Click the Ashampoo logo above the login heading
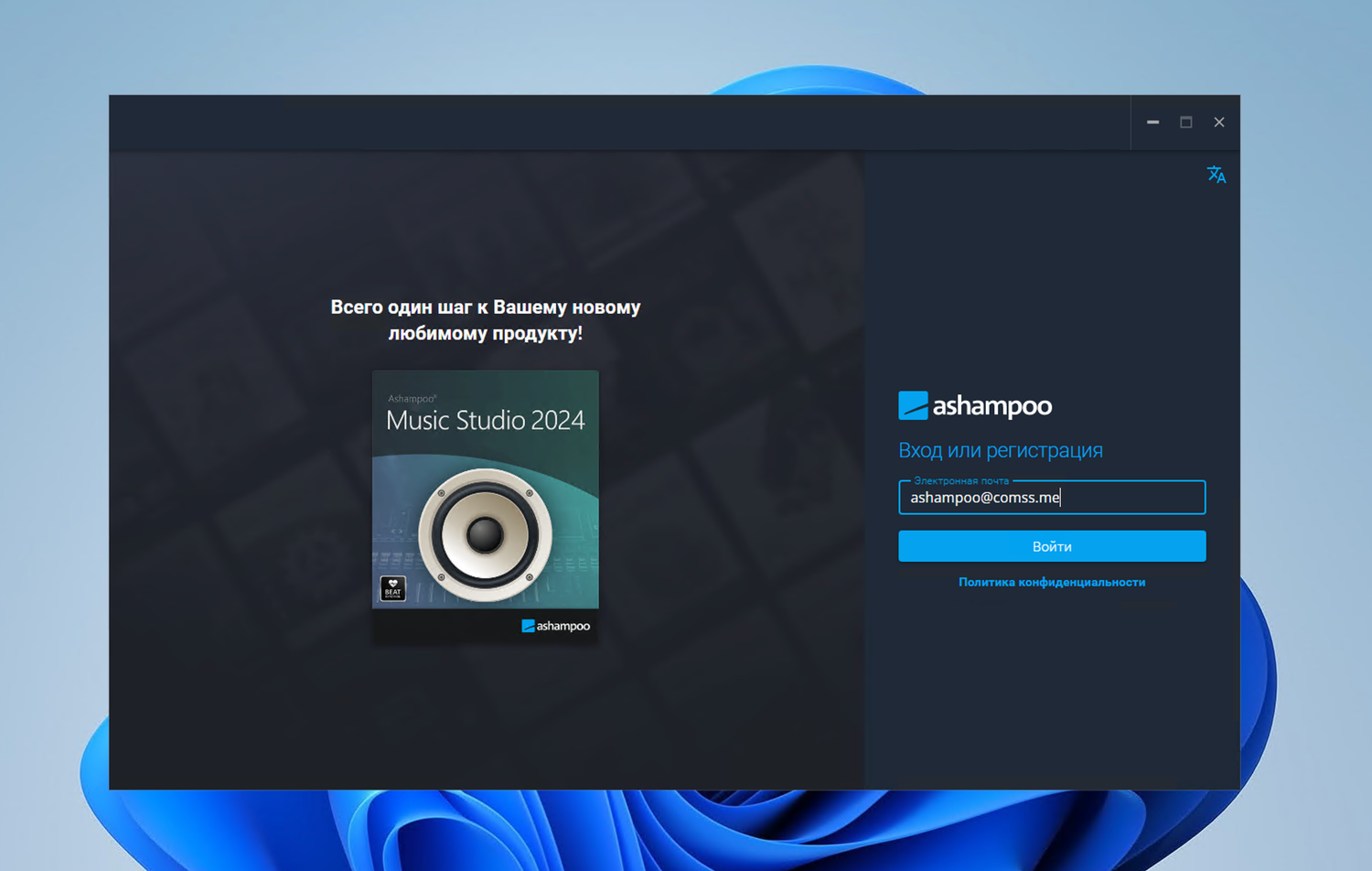 click(x=975, y=405)
